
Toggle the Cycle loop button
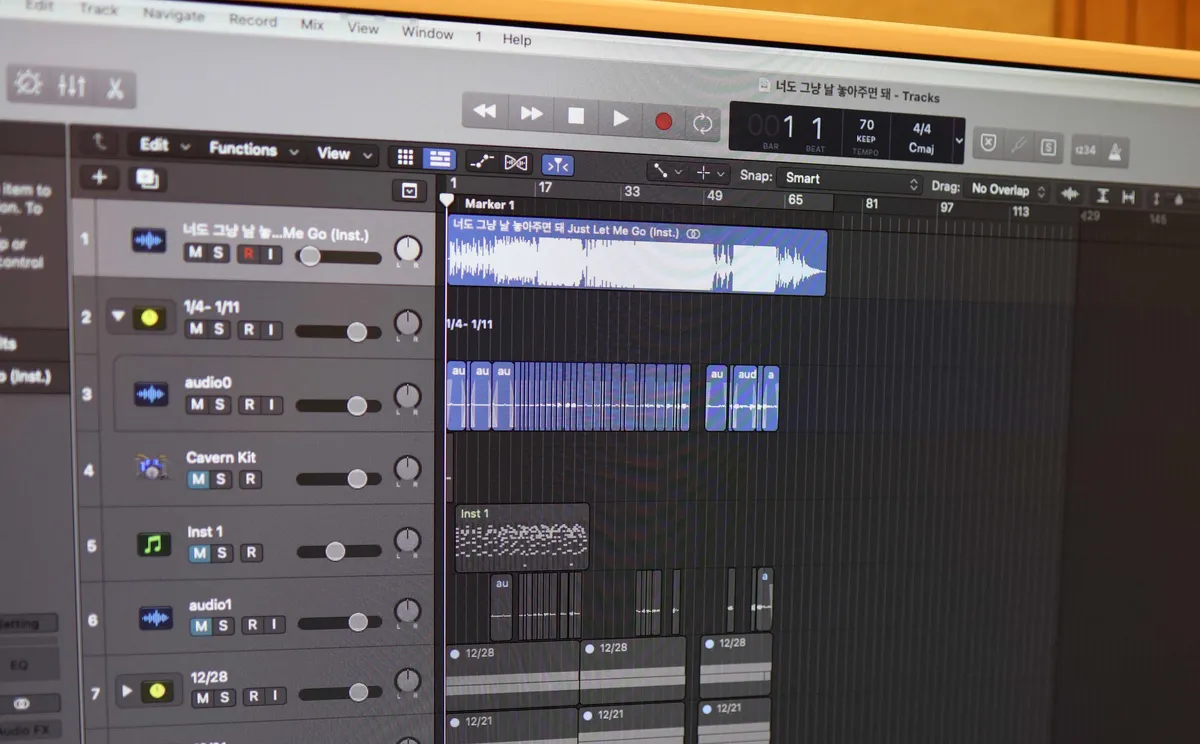(703, 123)
